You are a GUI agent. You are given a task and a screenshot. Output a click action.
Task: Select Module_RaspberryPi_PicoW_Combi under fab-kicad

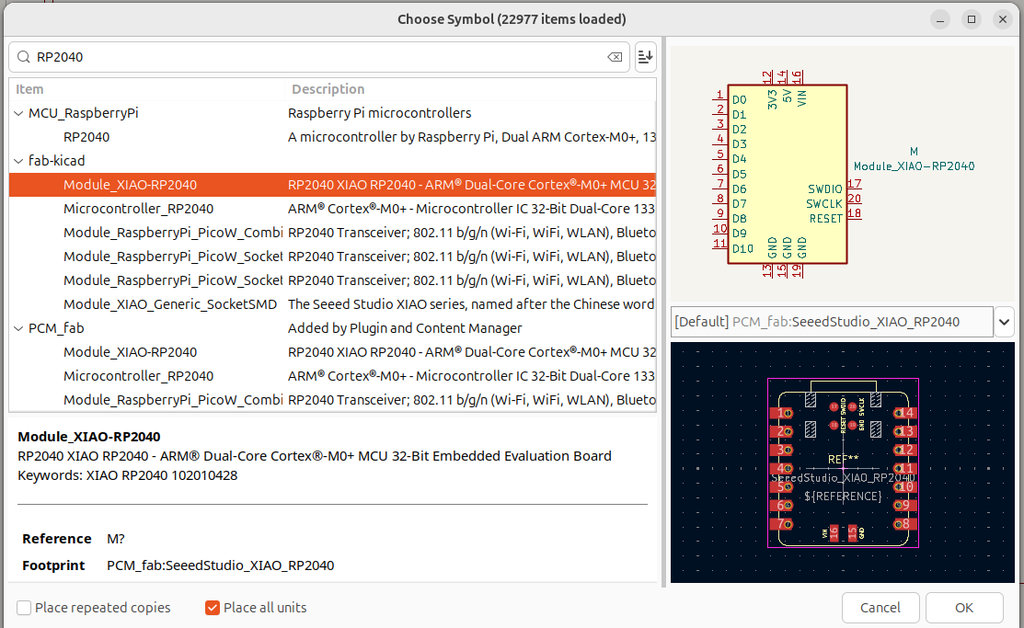[332, 232]
